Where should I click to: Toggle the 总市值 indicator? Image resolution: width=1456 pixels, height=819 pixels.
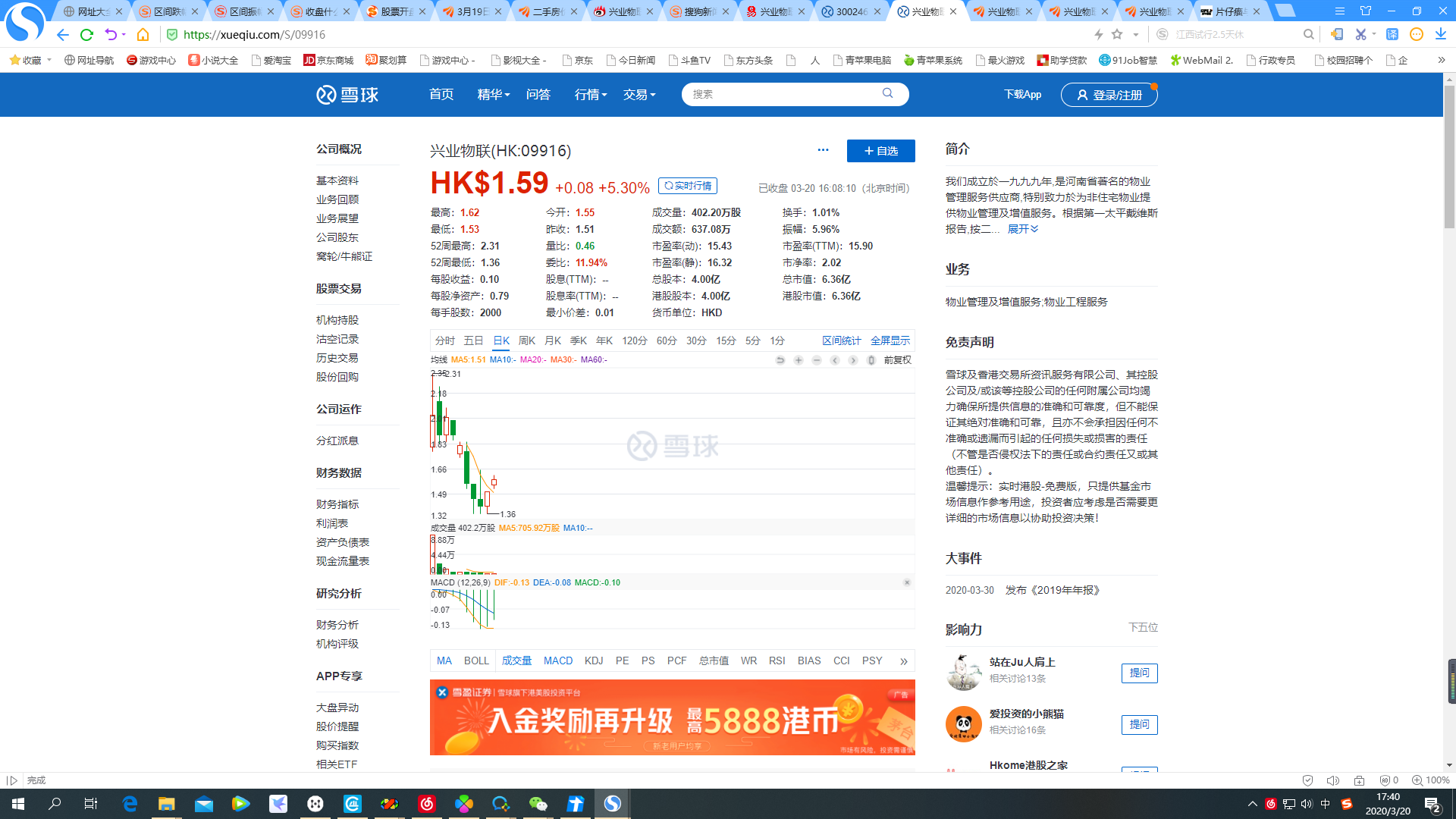[x=714, y=661]
